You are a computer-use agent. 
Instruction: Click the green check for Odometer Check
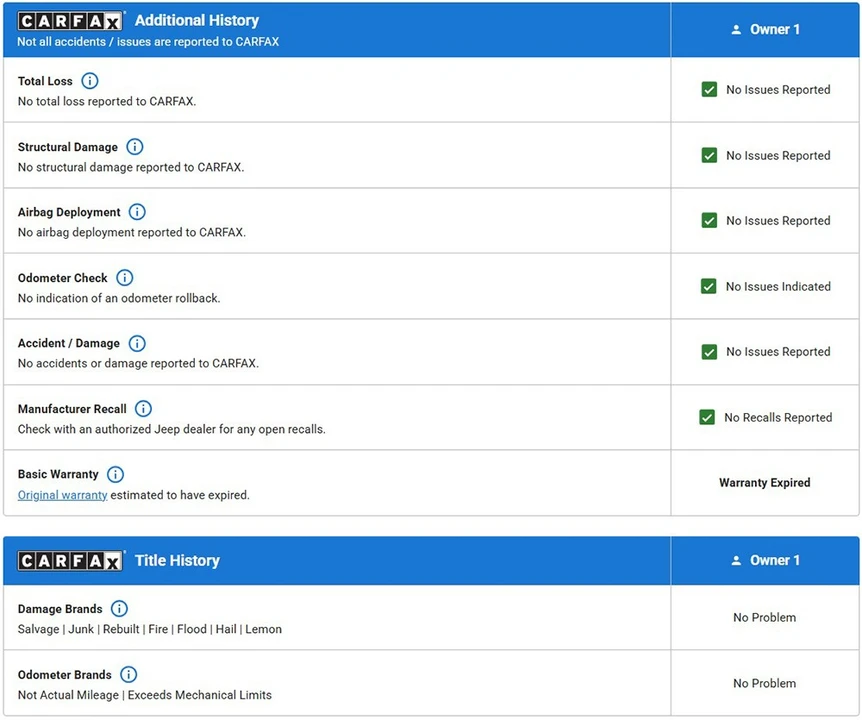click(x=709, y=286)
